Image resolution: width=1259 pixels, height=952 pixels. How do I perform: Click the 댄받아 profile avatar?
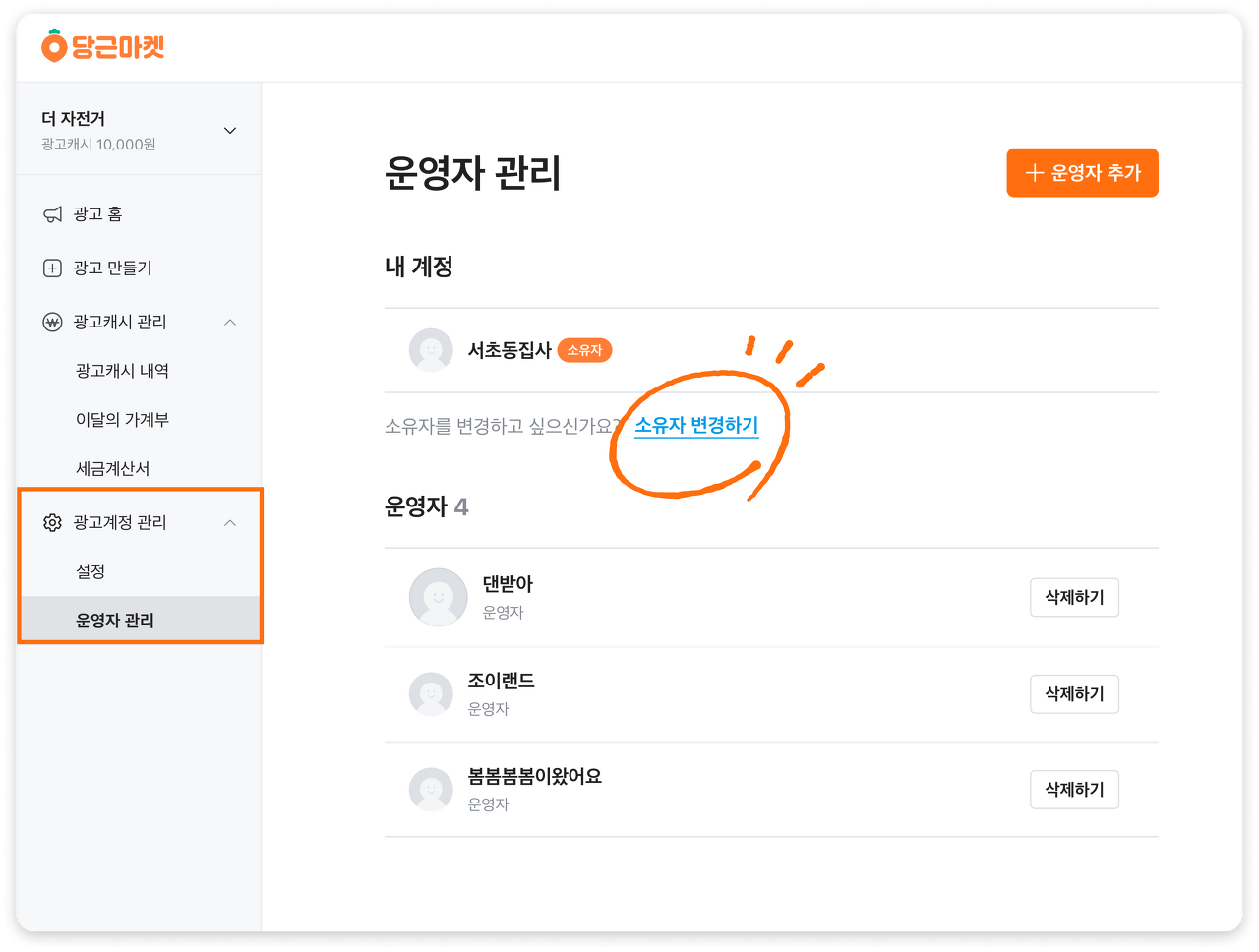439,597
